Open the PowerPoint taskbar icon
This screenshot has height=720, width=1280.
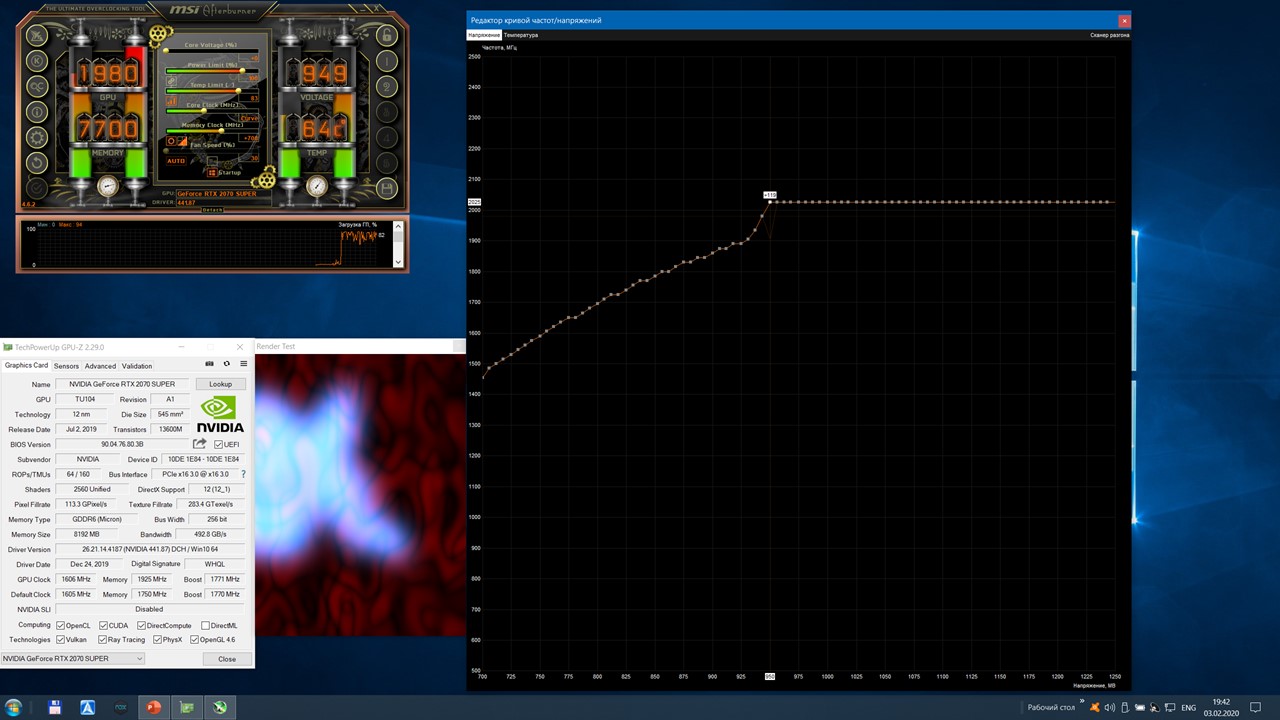point(154,707)
